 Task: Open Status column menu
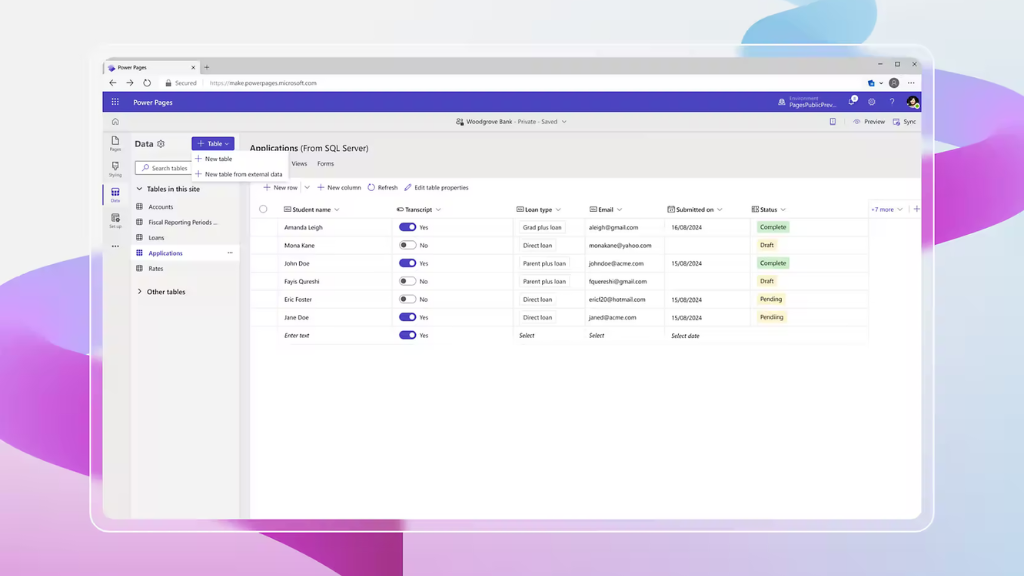tap(783, 210)
